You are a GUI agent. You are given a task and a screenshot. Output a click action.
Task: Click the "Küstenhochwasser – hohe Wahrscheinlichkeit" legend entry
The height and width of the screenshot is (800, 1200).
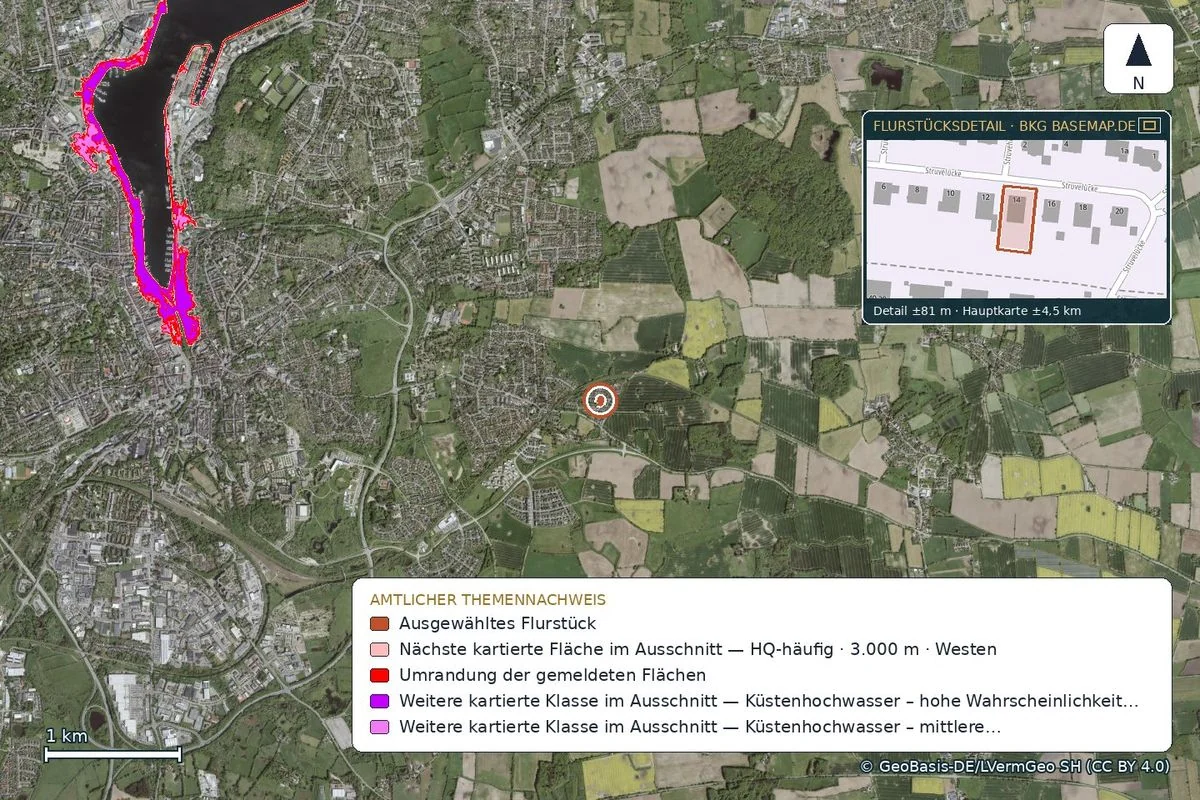pos(768,701)
